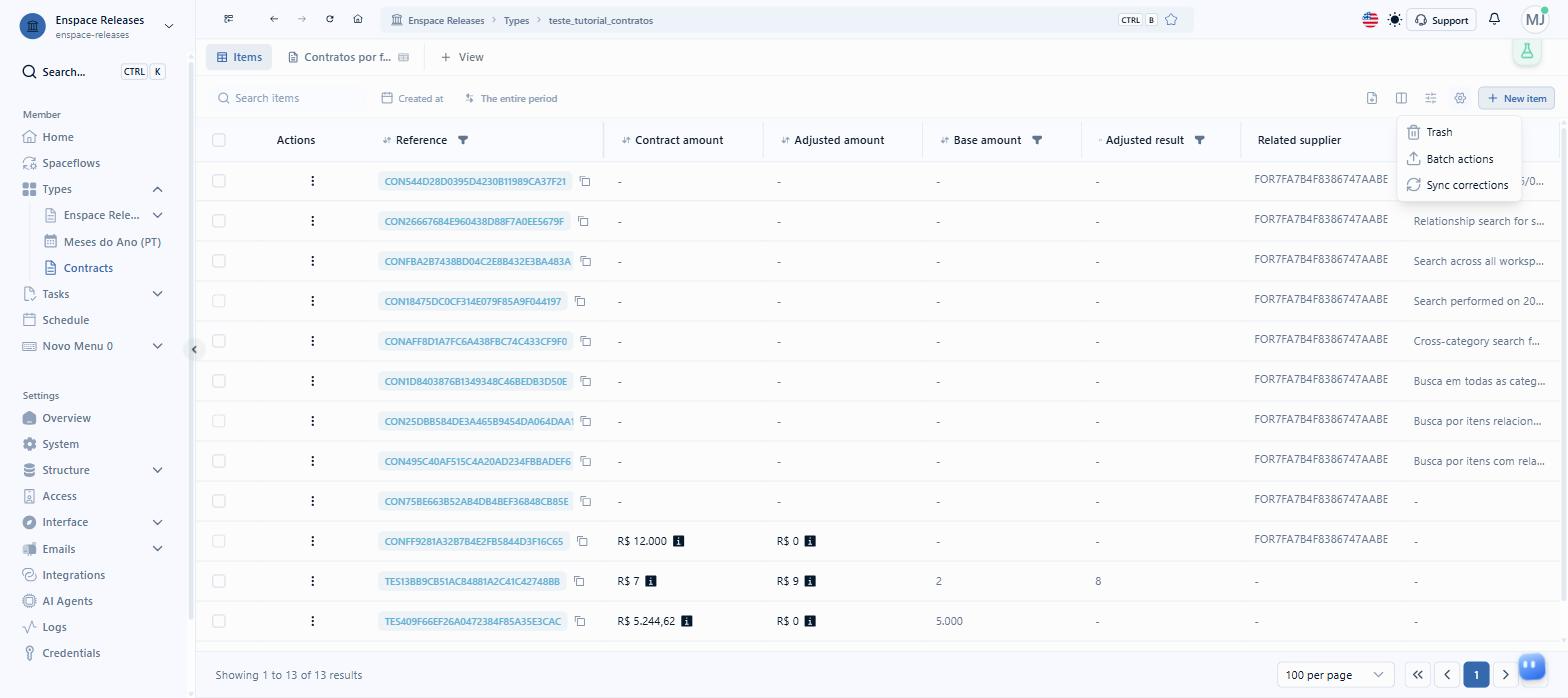Check the row CON26667684E960438D88F7A0EE5679F
1568x698 pixels.
click(219, 221)
